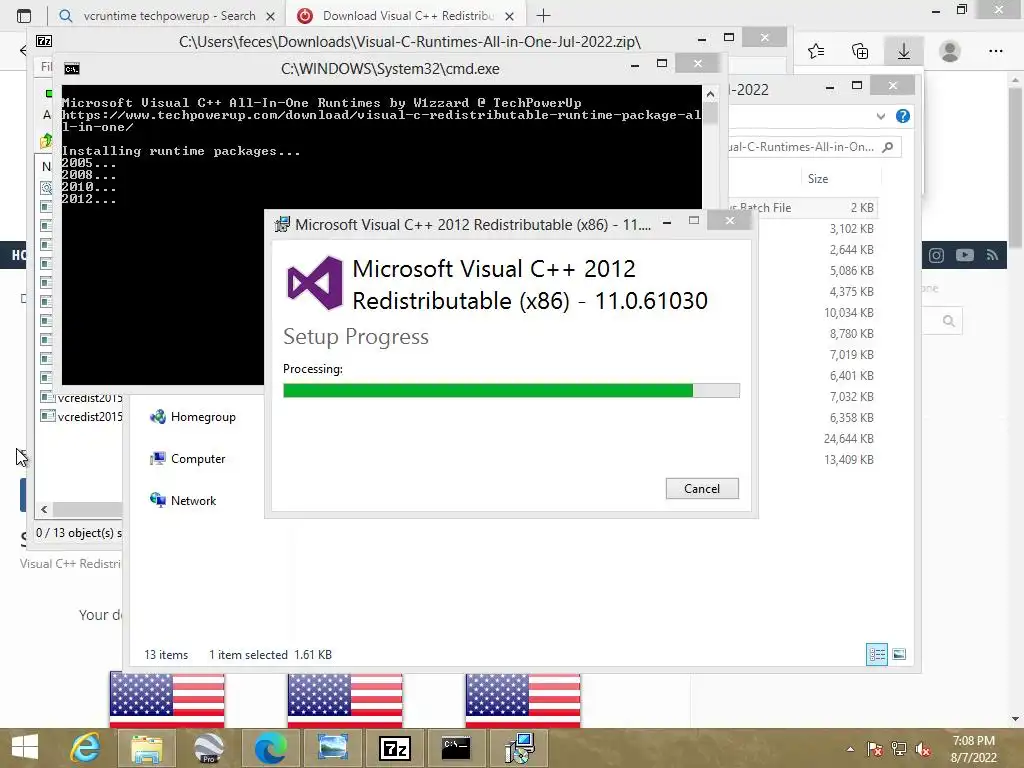Open Edge tab actions menu icon
1024x768 pixels.
pyautogui.click(x=24, y=16)
